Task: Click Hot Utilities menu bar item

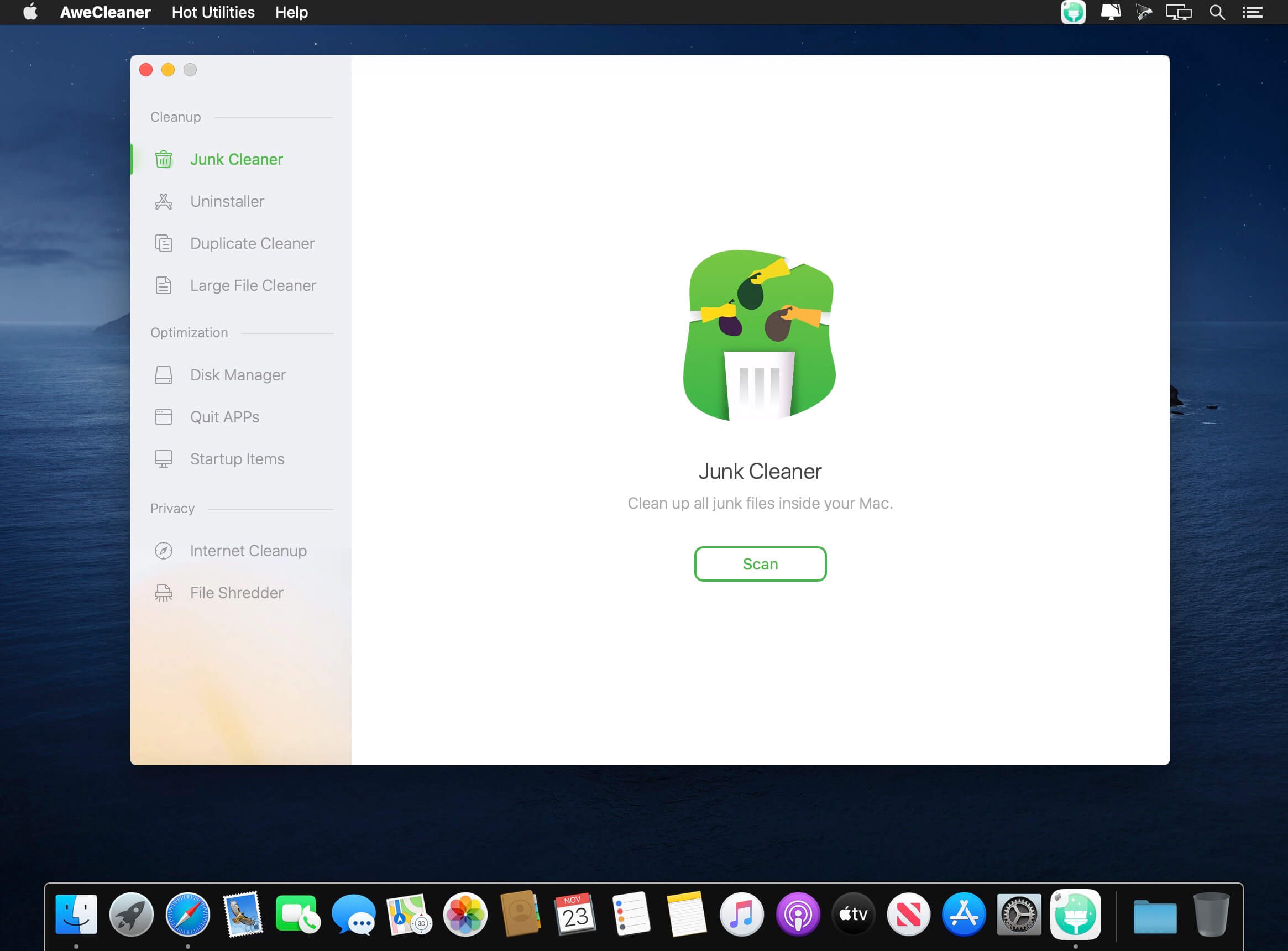Action: pyautogui.click(x=212, y=12)
